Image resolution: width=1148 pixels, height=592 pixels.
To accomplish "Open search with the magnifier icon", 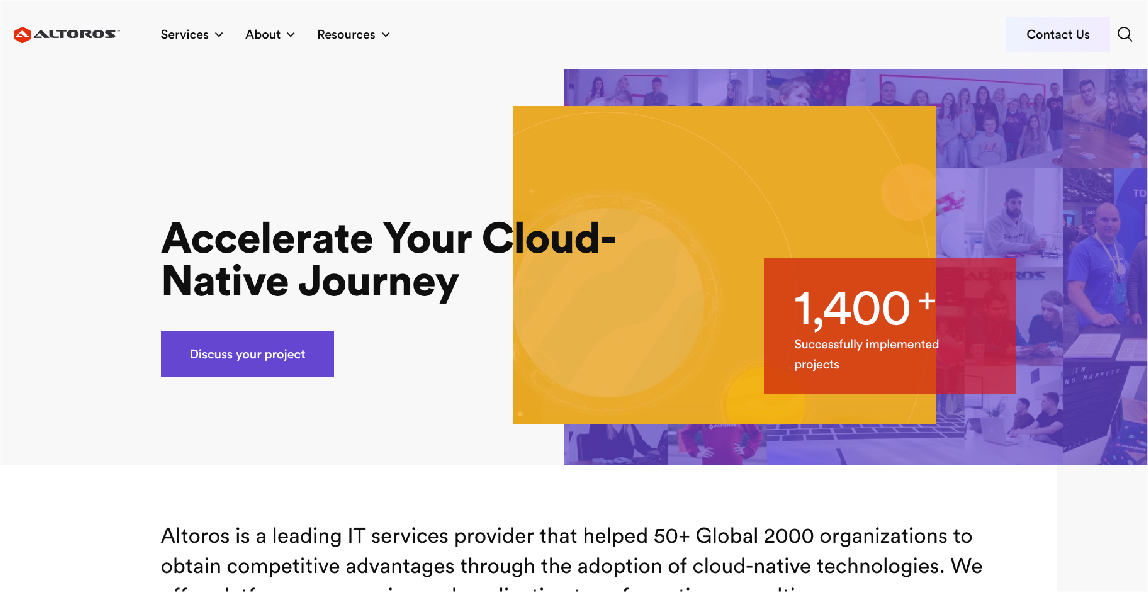I will pos(1125,35).
